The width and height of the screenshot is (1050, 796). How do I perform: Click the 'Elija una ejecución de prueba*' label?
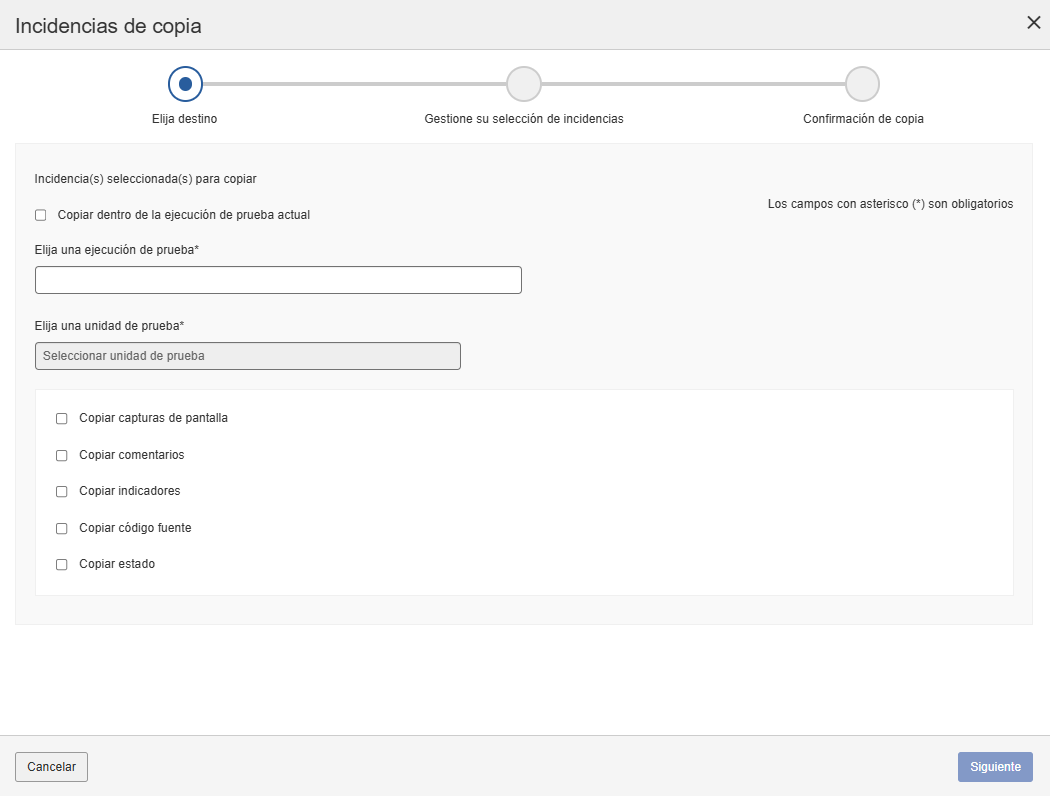click(x=117, y=250)
